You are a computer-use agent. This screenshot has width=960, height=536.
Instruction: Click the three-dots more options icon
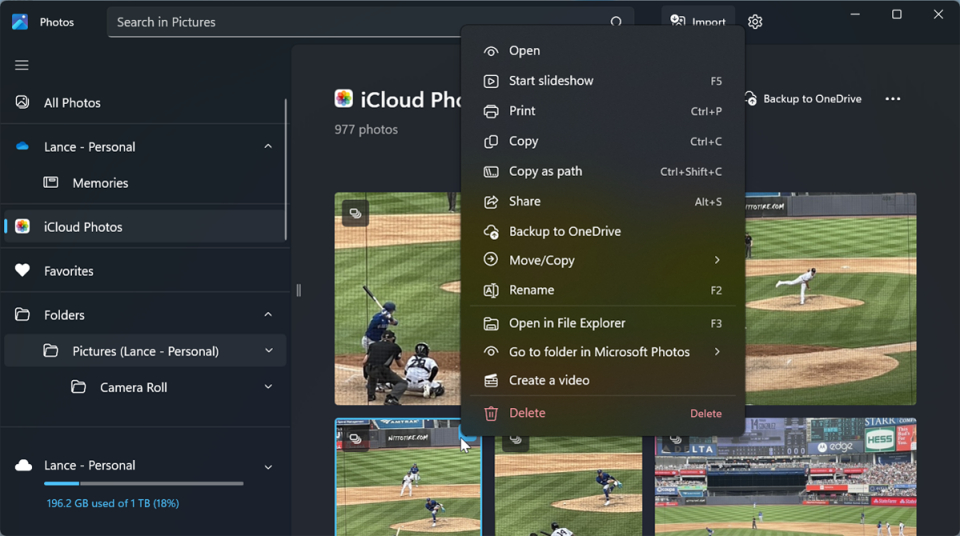pos(892,99)
